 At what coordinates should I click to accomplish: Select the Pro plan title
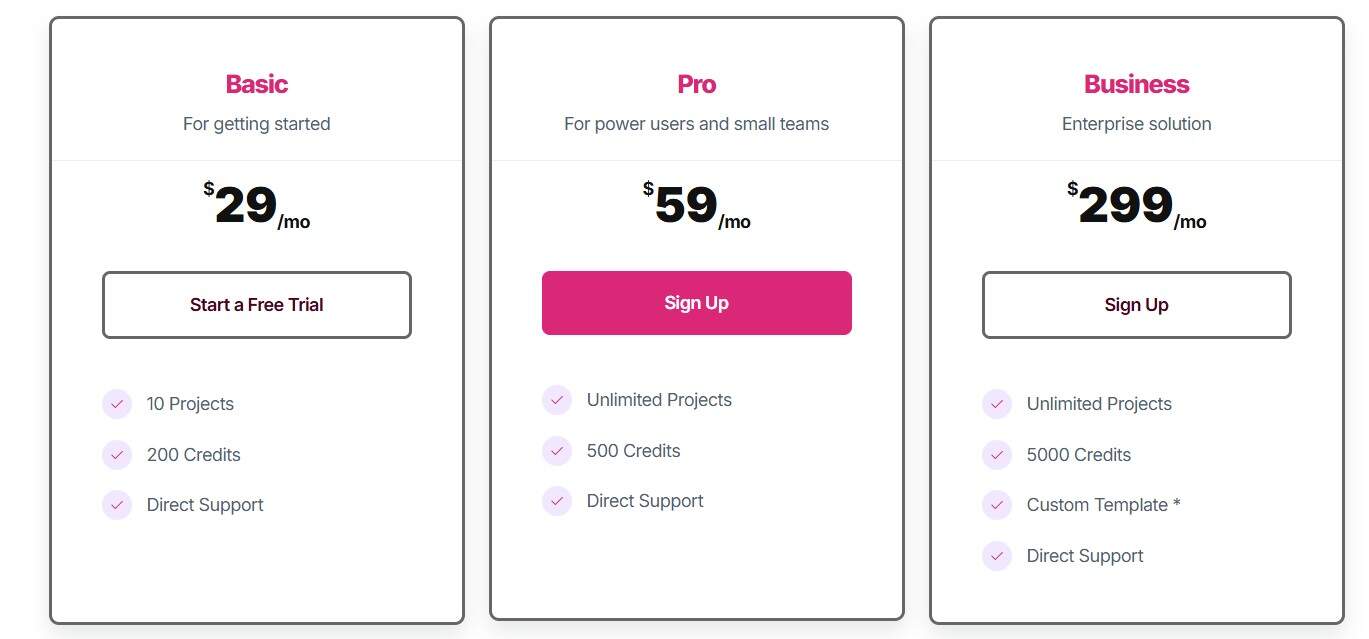696,84
